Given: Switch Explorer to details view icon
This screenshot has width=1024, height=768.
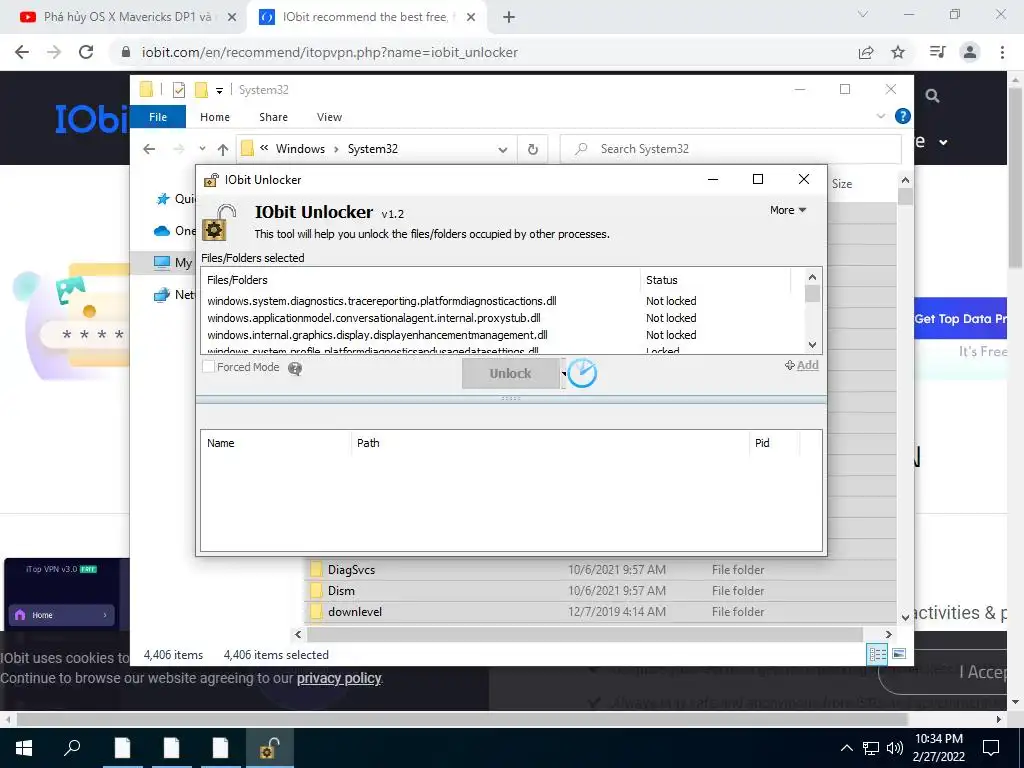Looking at the screenshot, I should coord(877,654).
